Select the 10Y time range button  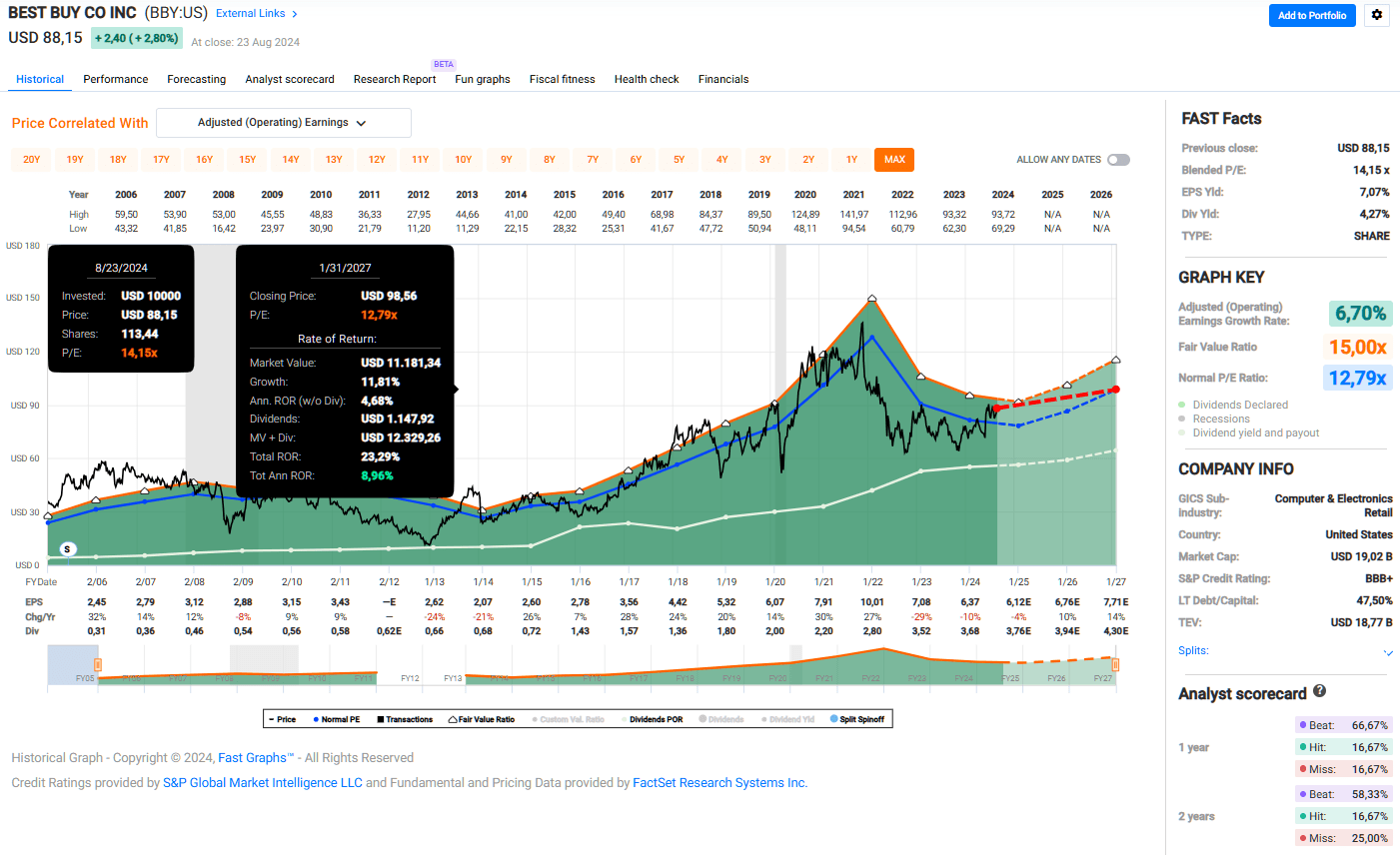[x=464, y=160]
